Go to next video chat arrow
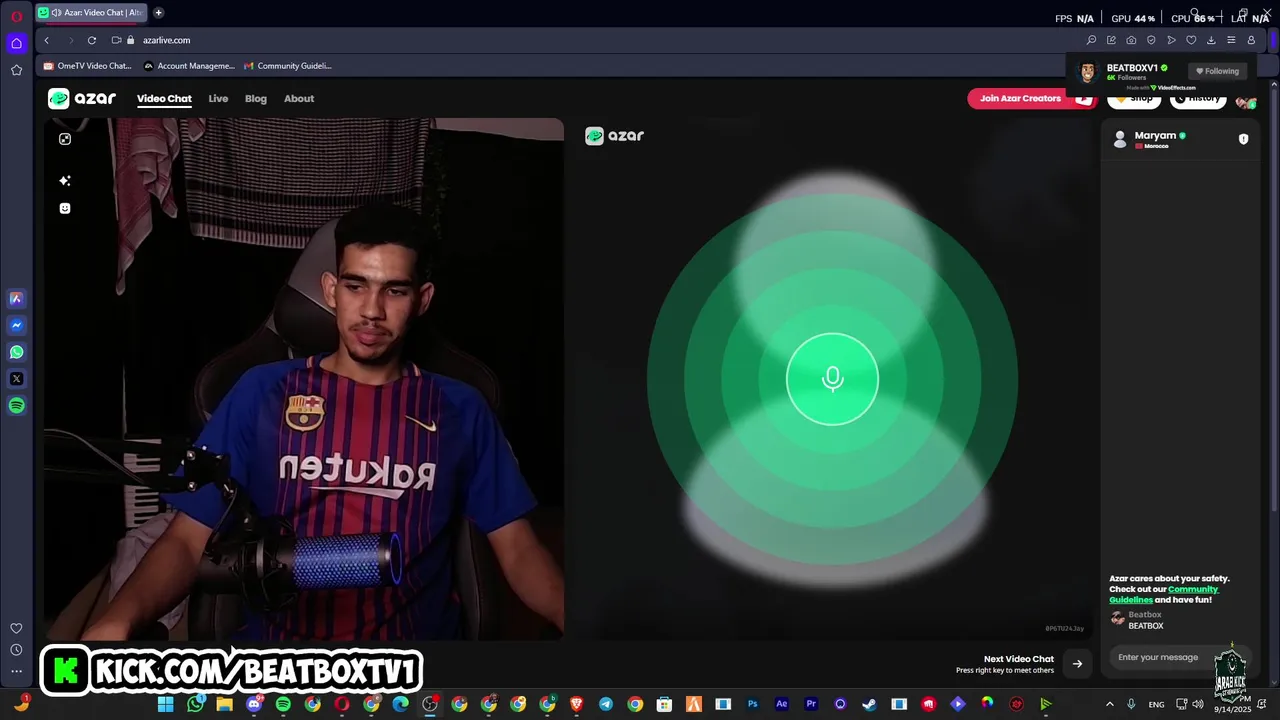1280x720 pixels. click(x=1077, y=663)
